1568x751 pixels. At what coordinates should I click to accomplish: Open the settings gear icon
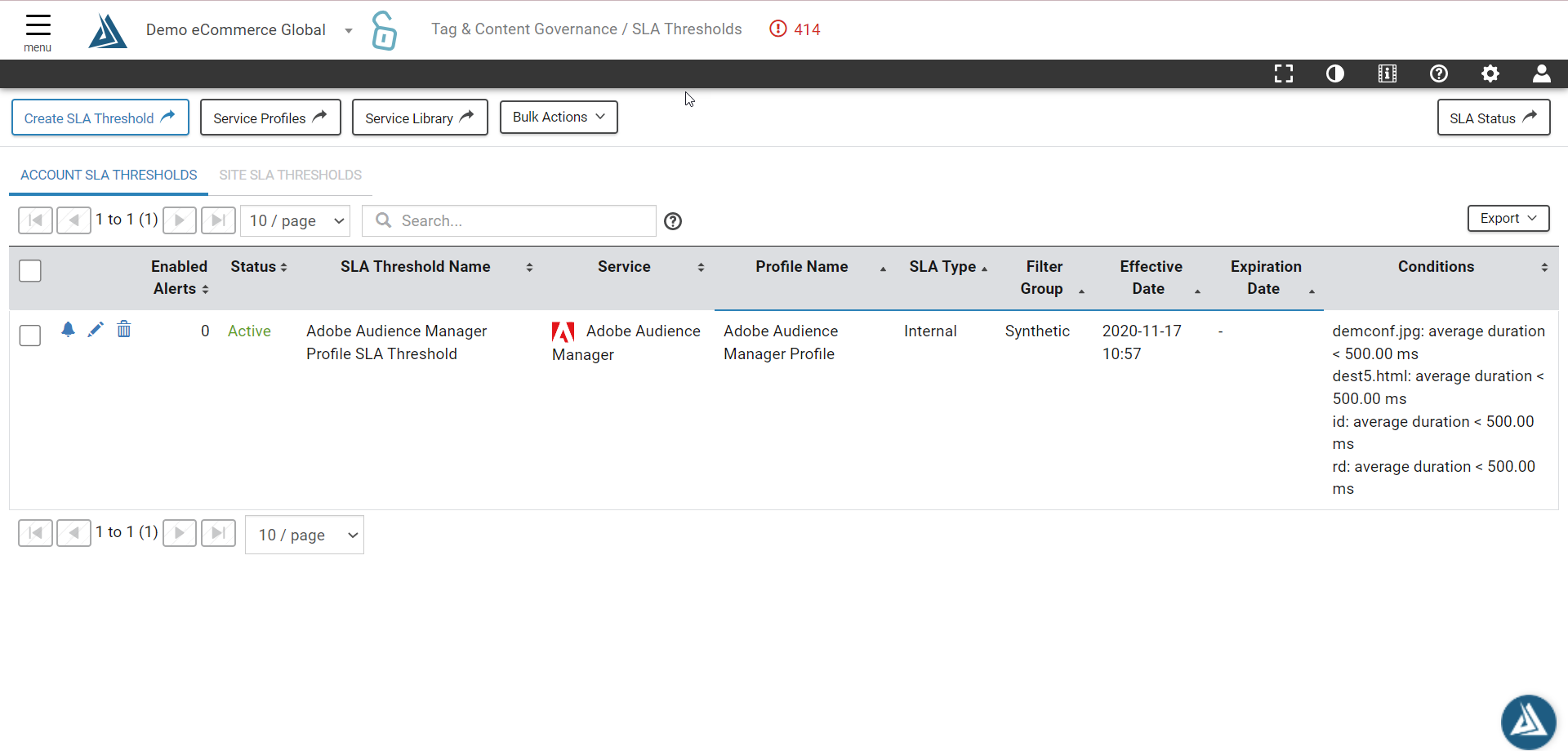coord(1490,73)
